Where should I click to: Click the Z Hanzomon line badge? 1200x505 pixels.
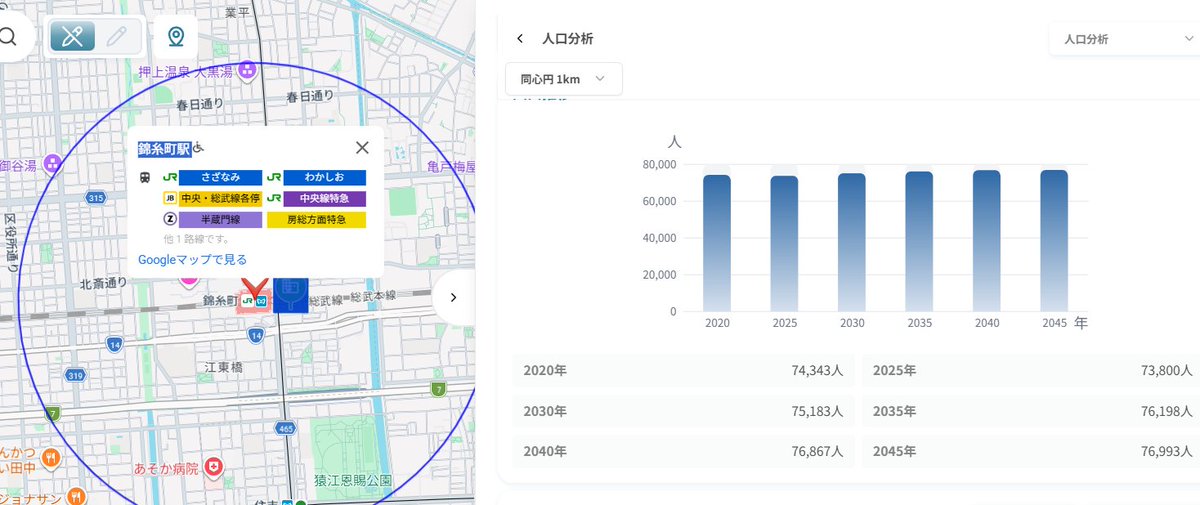click(170, 219)
